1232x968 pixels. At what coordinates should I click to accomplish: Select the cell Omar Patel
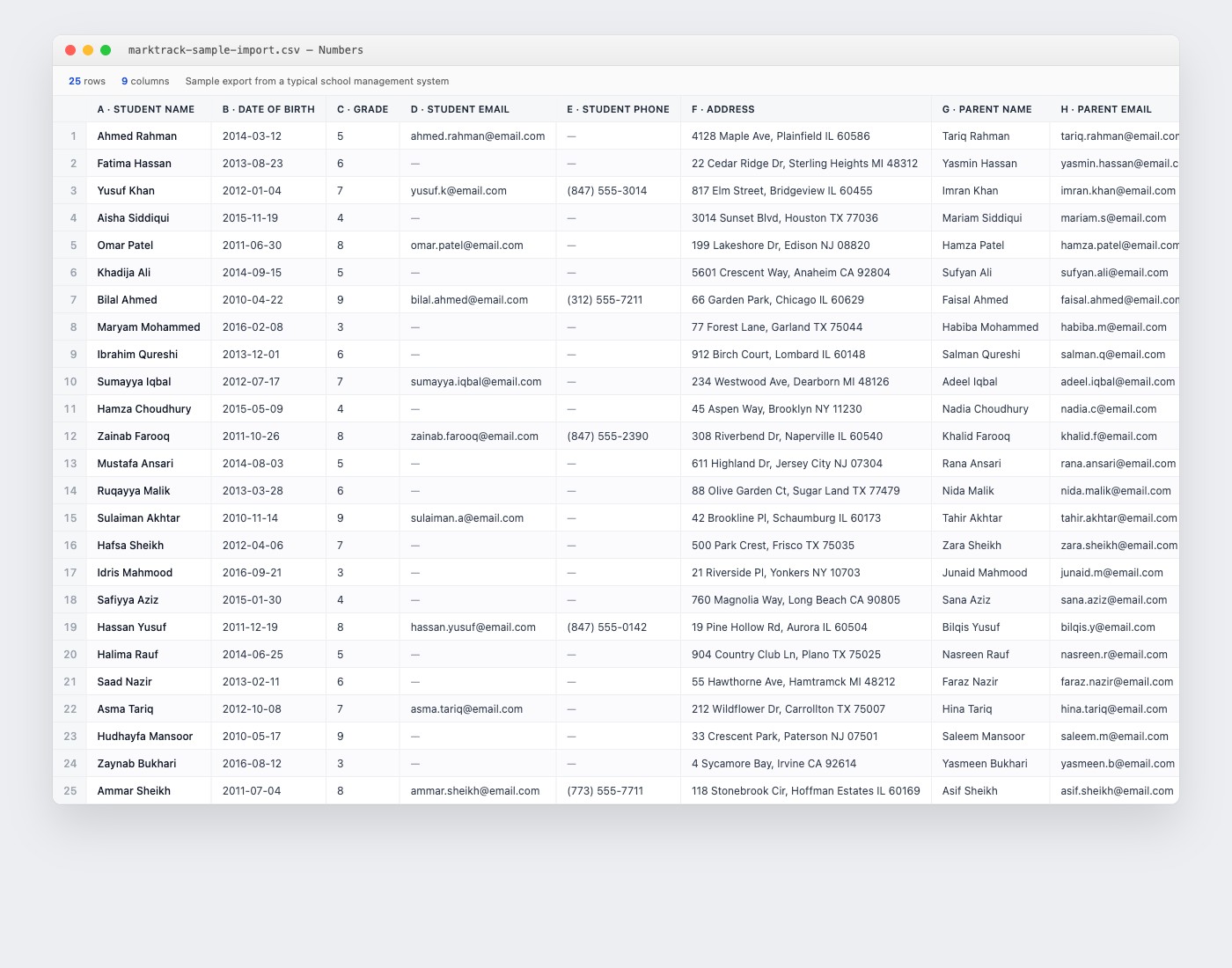point(150,246)
